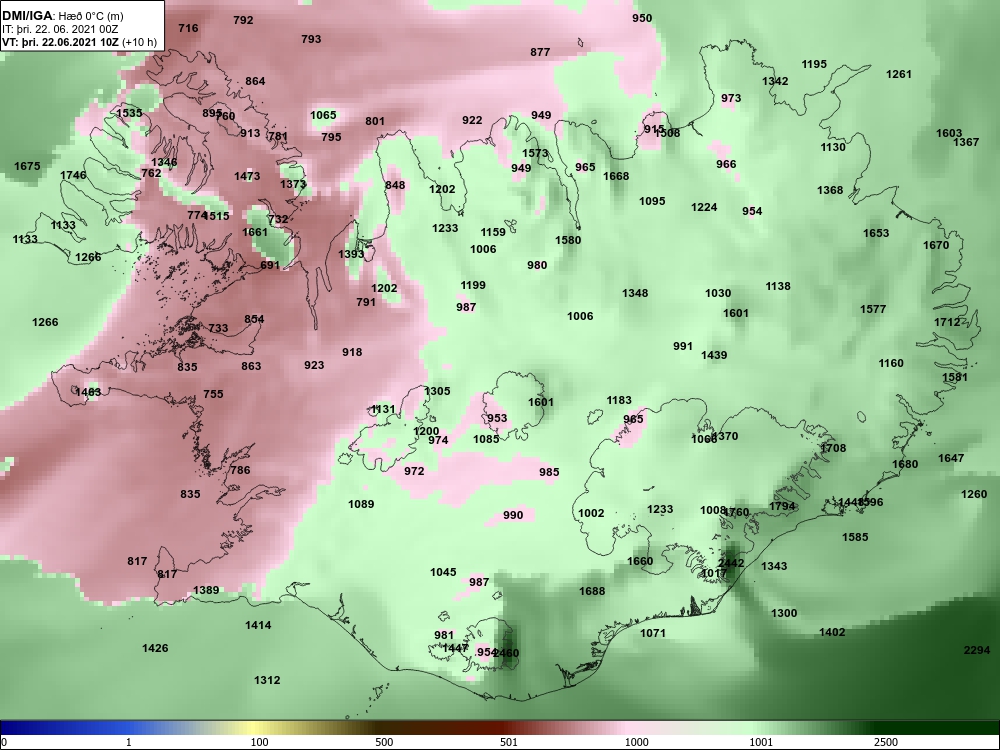The image size is (1000, 750).
Task: Select the map value 1138
Action: click(777, 286)
